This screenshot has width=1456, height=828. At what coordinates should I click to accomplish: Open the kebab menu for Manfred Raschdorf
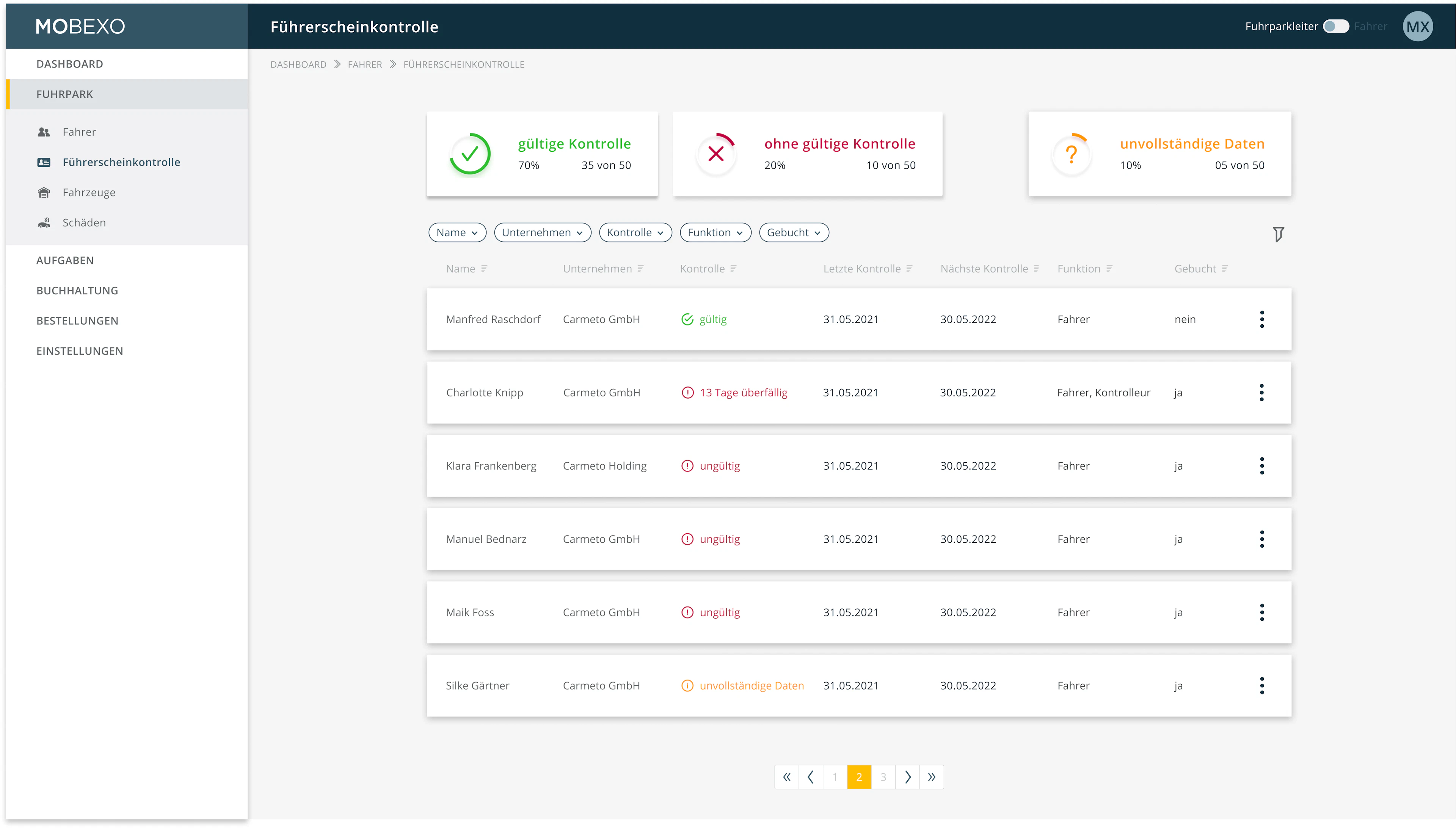point(1262,319)
